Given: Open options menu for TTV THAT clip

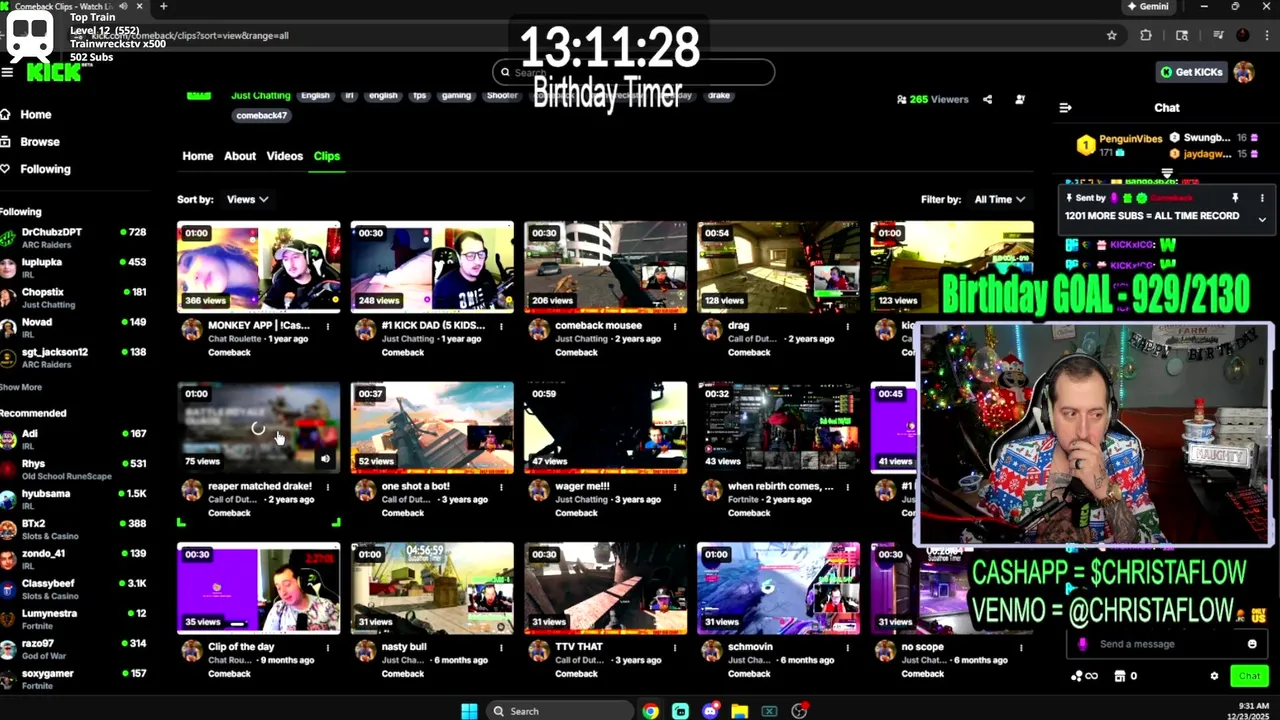Looking at the screenshot, I should pos(674,647).
